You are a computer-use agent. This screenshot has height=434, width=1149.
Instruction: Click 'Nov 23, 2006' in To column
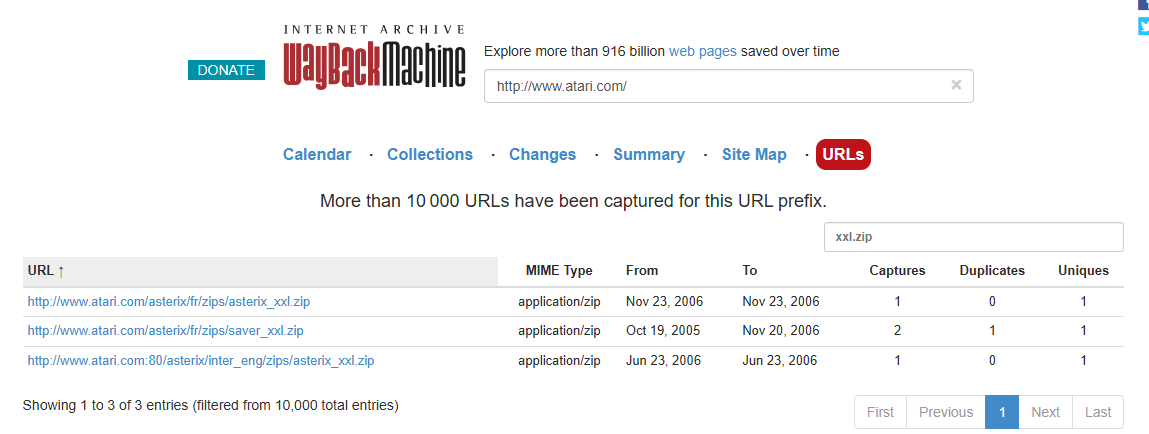tap(780, 301)
